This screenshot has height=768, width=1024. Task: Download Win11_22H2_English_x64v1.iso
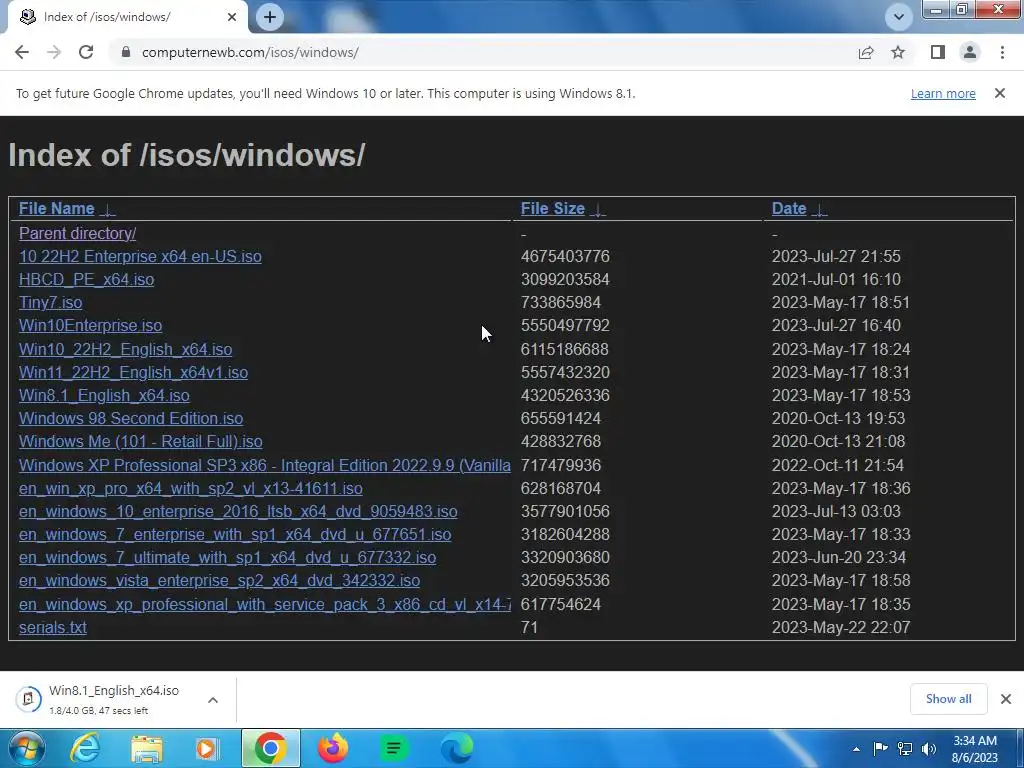tap(133, 372)
